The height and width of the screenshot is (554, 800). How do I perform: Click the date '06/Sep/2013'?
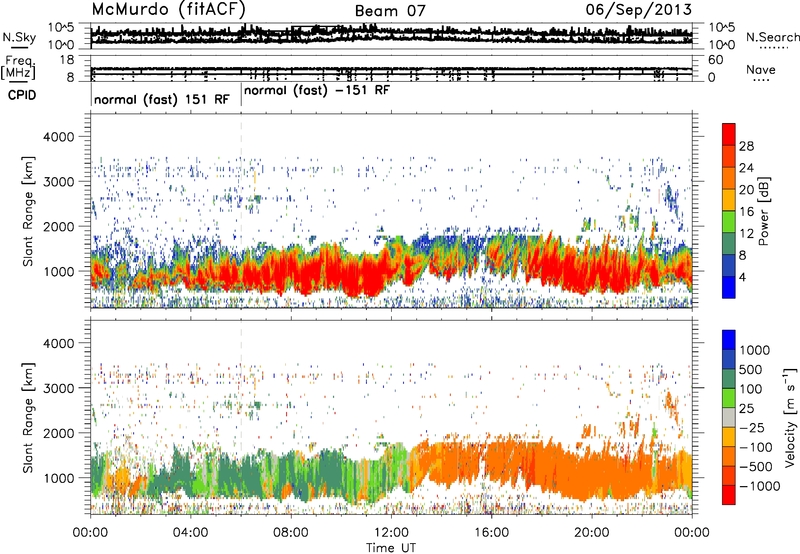(639, 9)
